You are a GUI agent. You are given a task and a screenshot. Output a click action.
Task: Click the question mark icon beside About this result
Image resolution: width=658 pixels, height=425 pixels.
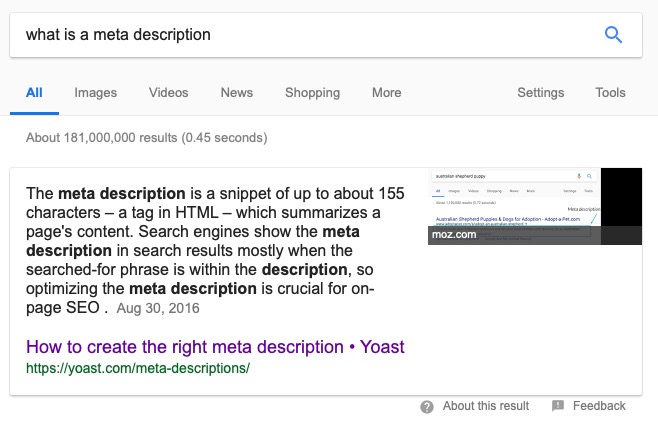pos(427,406)
